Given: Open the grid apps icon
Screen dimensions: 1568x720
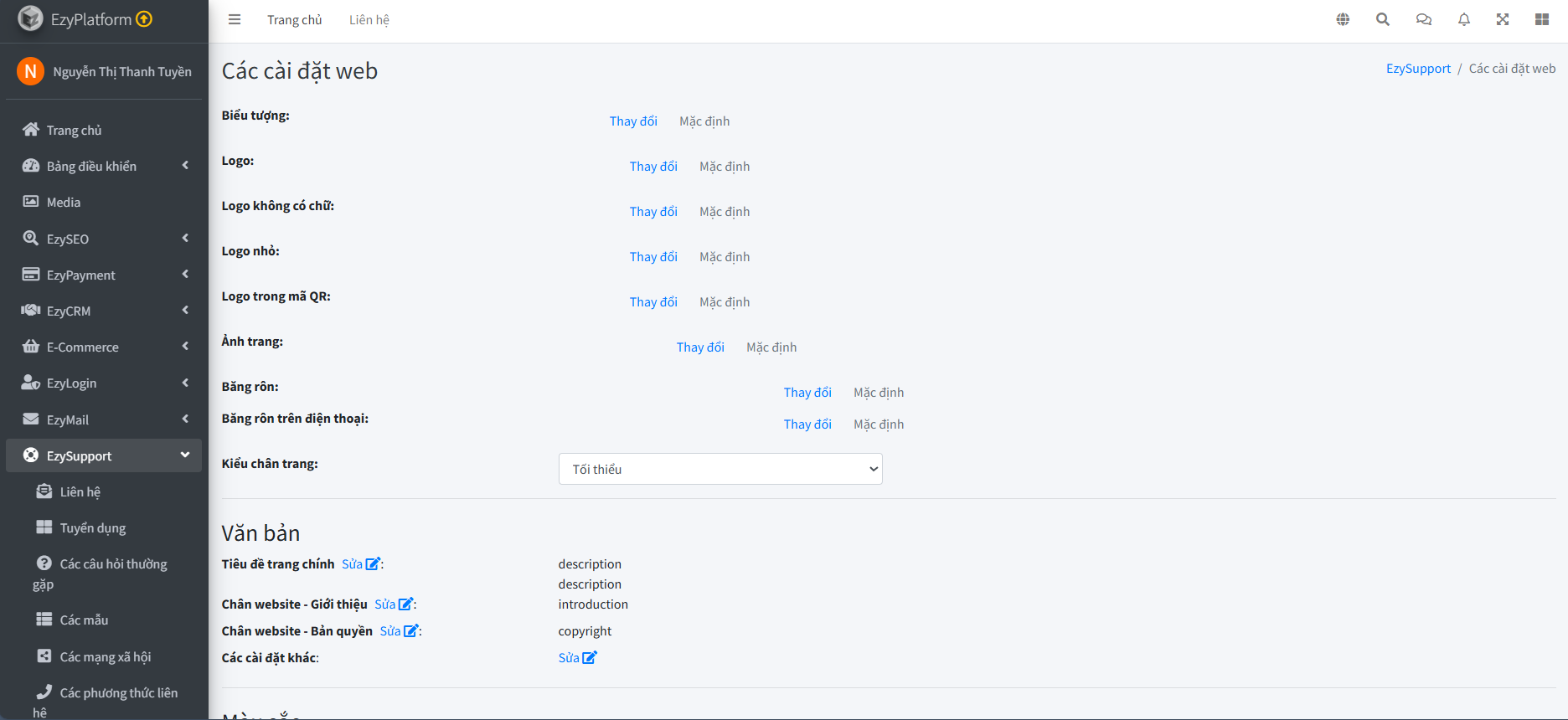Looking at the screenshot, I should coord(1542,19).
